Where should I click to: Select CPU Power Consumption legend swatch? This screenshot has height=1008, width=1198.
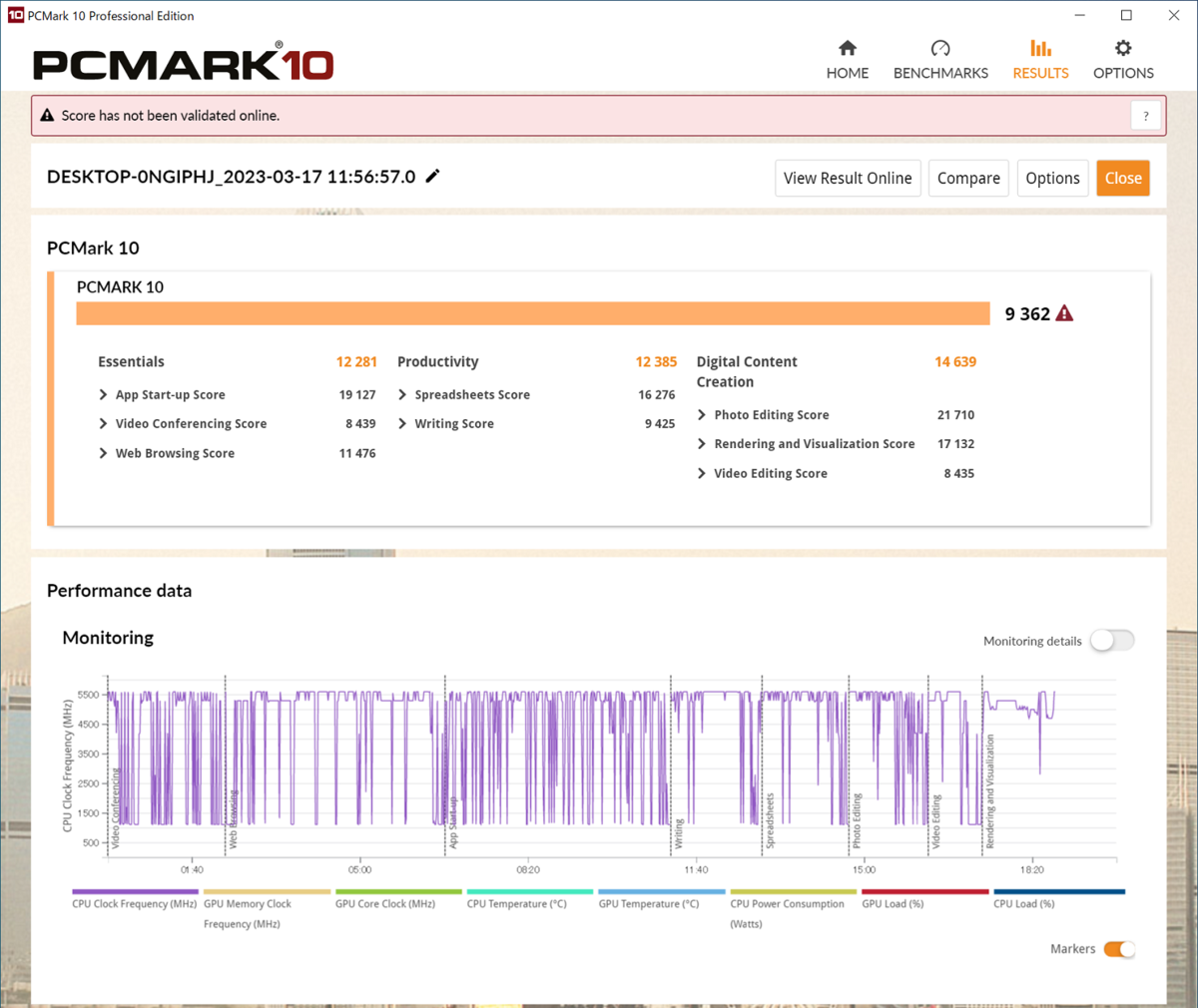[x=794, y=891]
